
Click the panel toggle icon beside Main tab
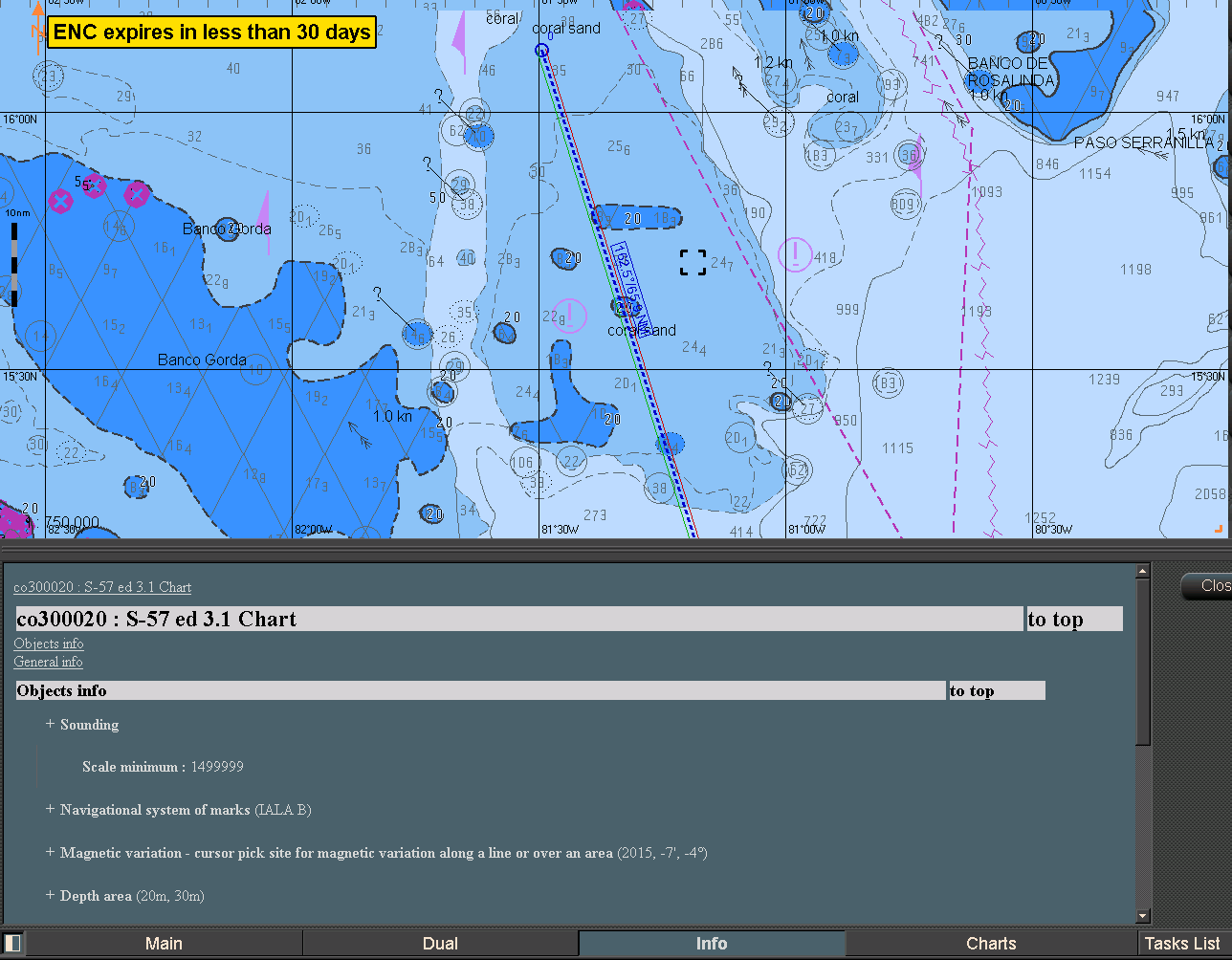click(x=11, y=943)
